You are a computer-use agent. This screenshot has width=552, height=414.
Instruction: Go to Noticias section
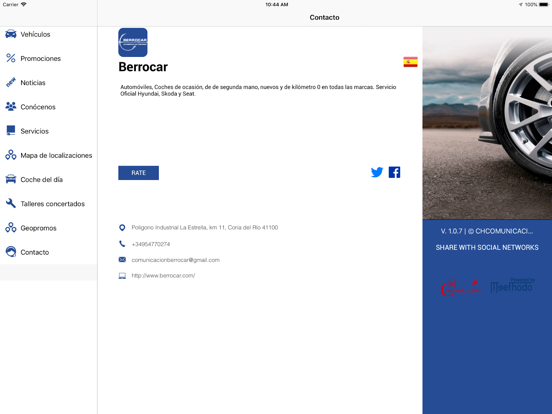coord(49,83)
